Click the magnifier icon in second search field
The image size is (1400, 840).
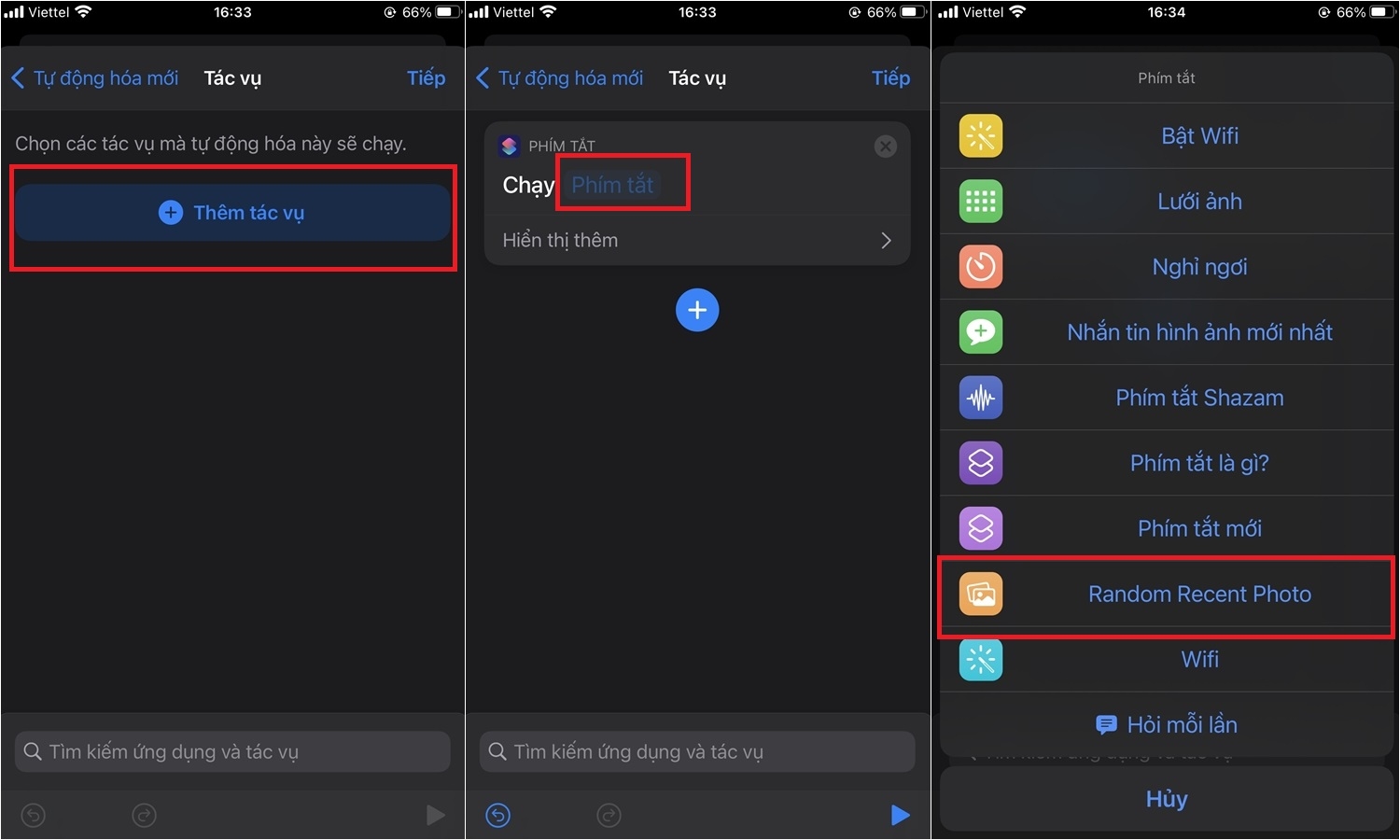pyautogui.click(x=497, y=751)
